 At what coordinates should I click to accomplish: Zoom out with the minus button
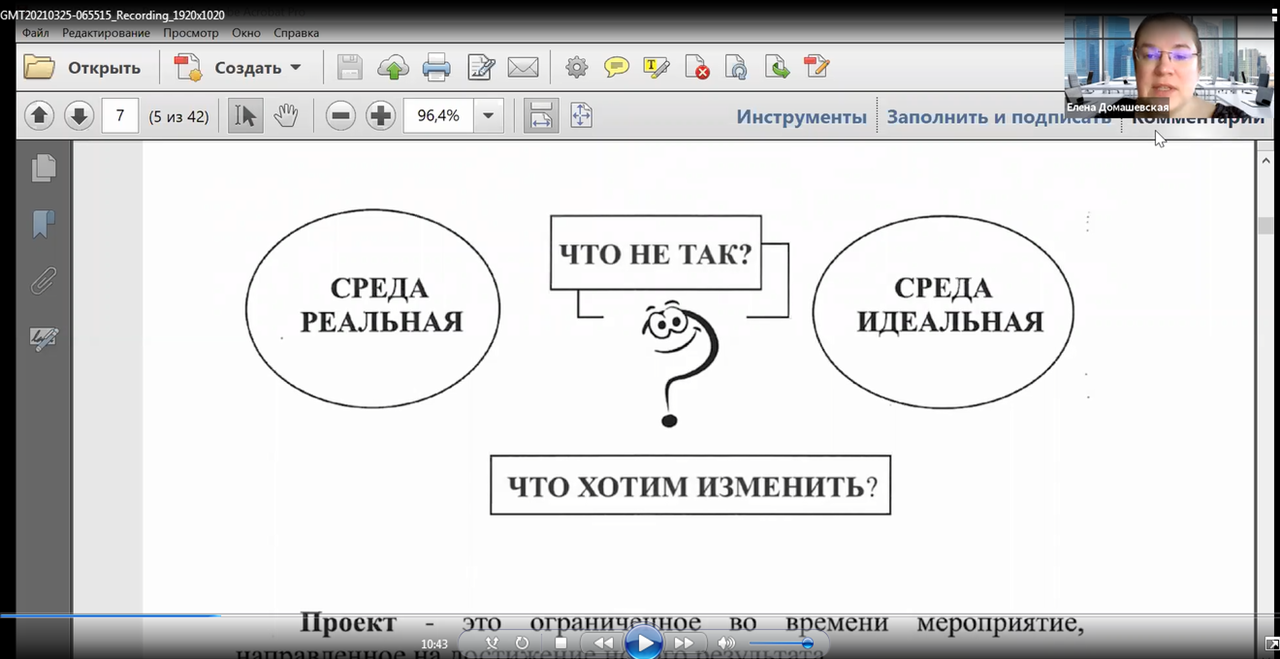point(341,116)
